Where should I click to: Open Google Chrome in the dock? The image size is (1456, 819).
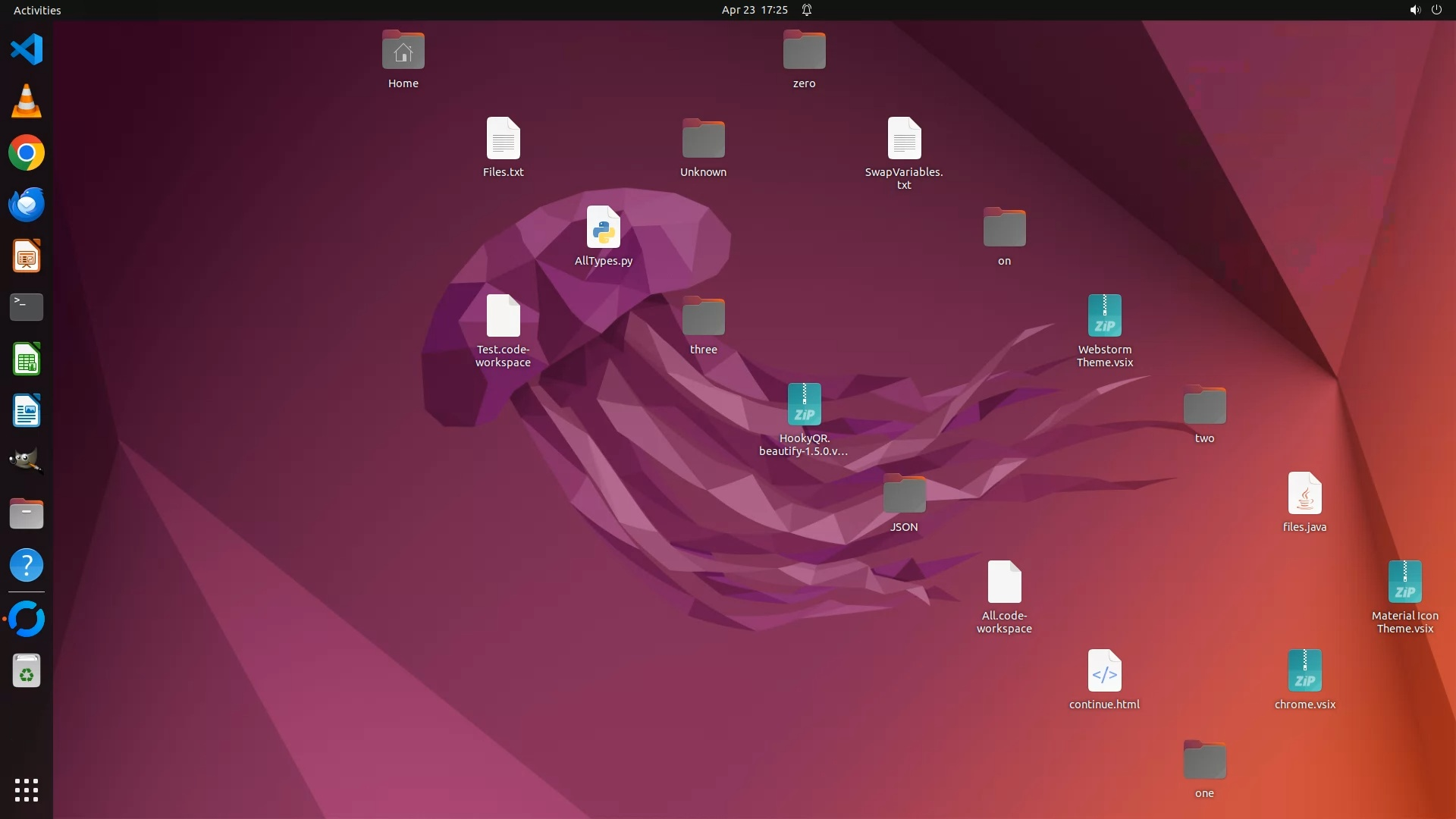pos(27,153)
